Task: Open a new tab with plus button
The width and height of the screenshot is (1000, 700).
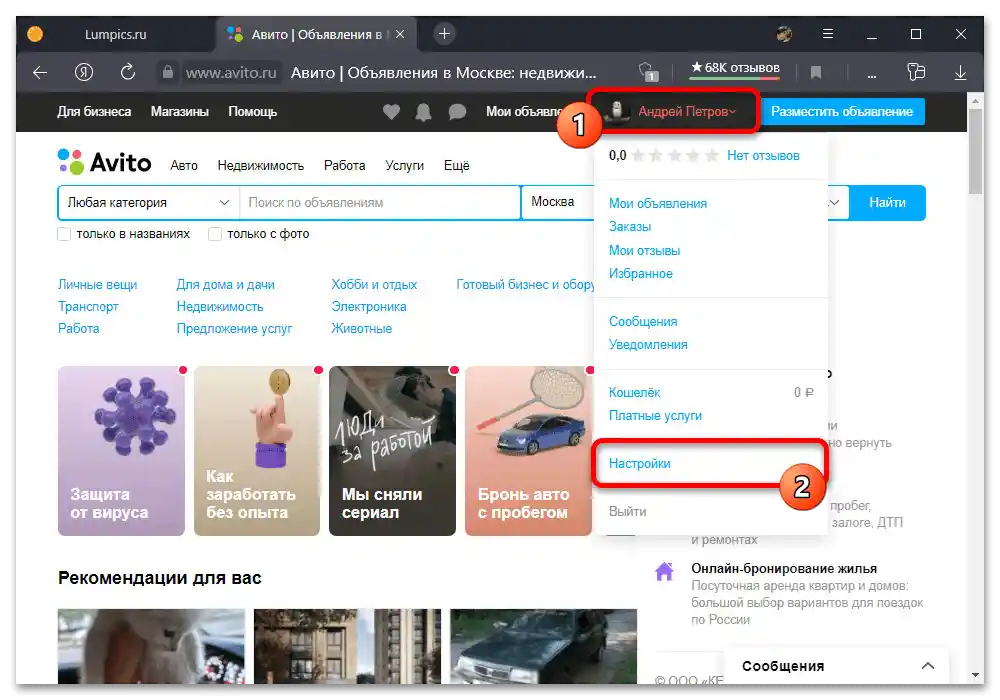Action: (445, 34)
